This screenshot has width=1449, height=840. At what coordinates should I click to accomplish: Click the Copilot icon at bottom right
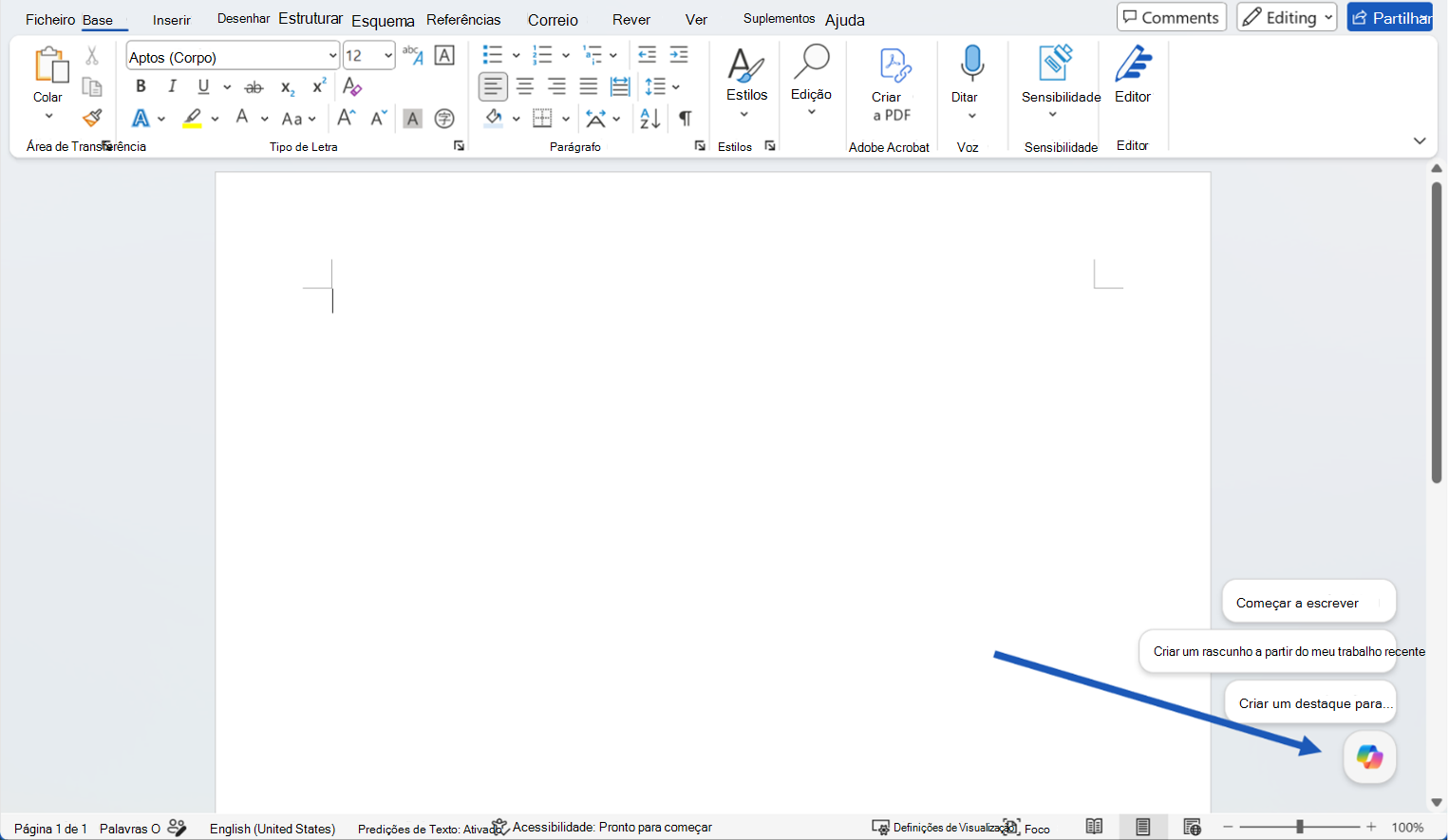point(1369,757)
